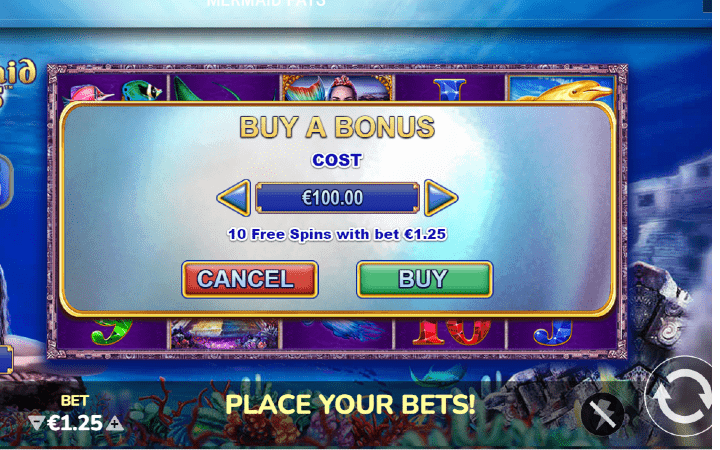Toggle the crossed-out pin icon

tap(602, 415)
